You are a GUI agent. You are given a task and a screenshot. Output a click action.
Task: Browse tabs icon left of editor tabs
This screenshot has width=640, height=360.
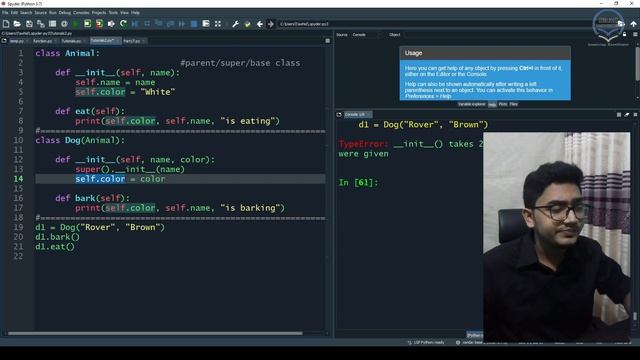(4, 41)
